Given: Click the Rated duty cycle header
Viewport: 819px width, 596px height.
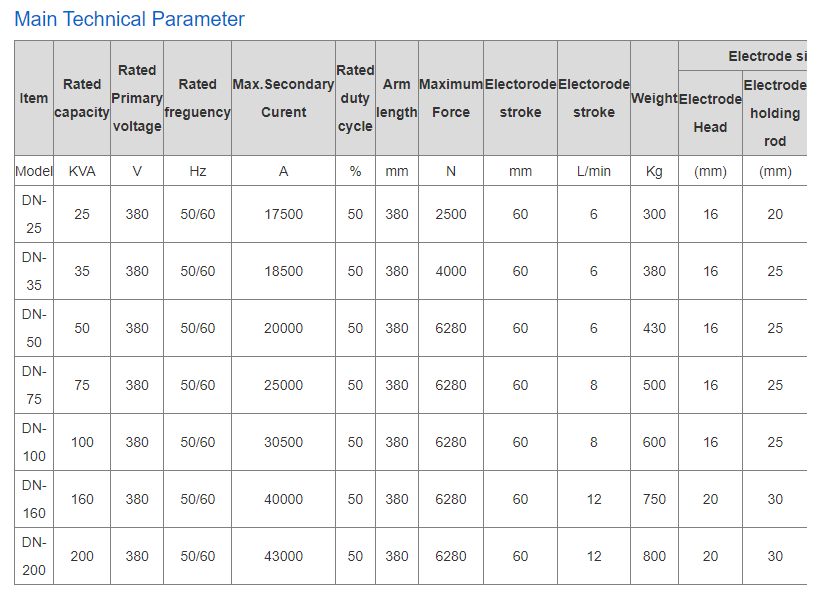Looking at the screenshot, I should tap(355, 98).
